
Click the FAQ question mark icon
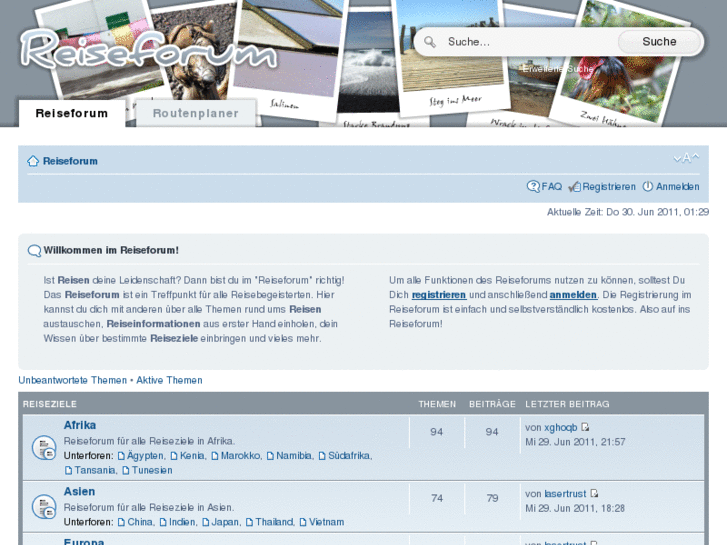click(533, 186)
